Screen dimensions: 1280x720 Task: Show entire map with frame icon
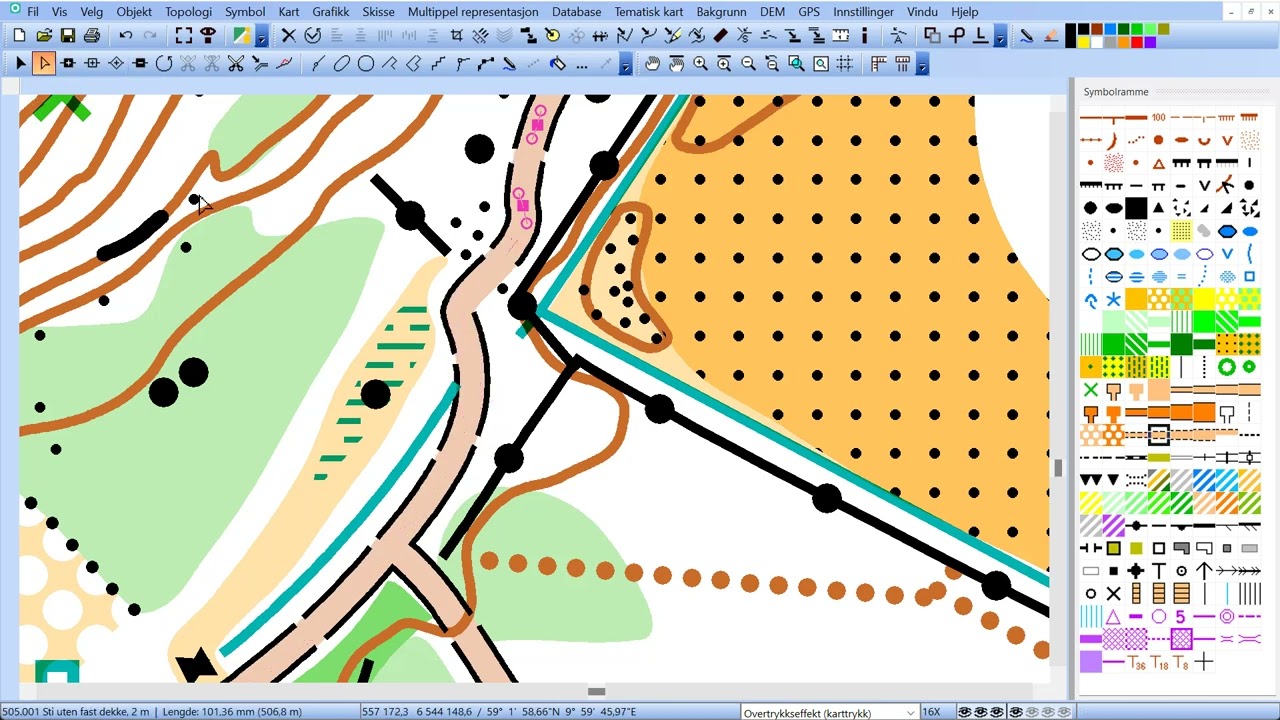point(184,35)
